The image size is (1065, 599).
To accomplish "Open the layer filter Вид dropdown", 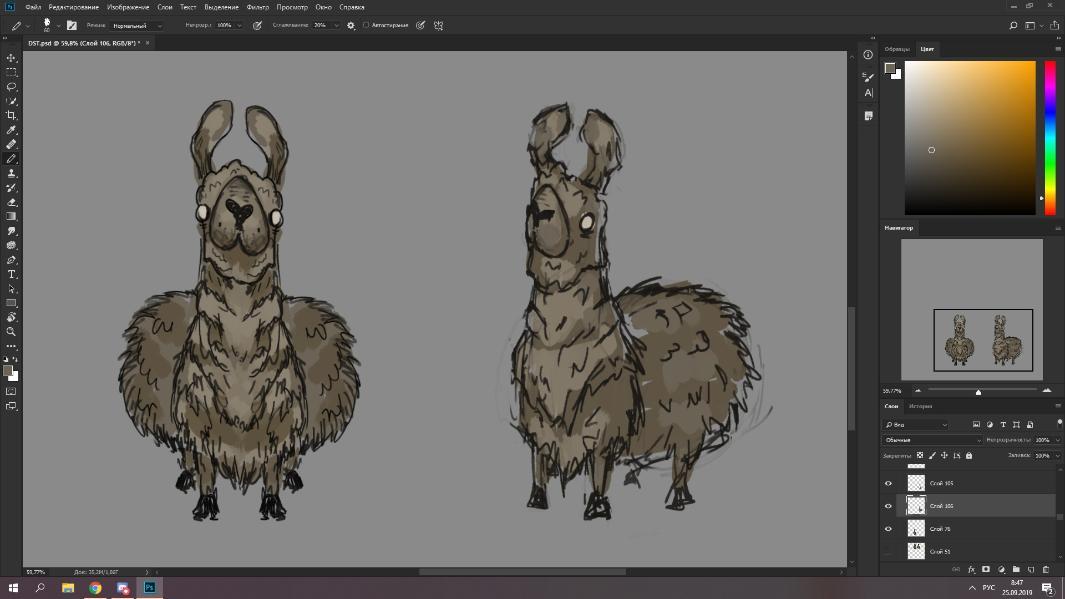I will click(x=915, y=425).
